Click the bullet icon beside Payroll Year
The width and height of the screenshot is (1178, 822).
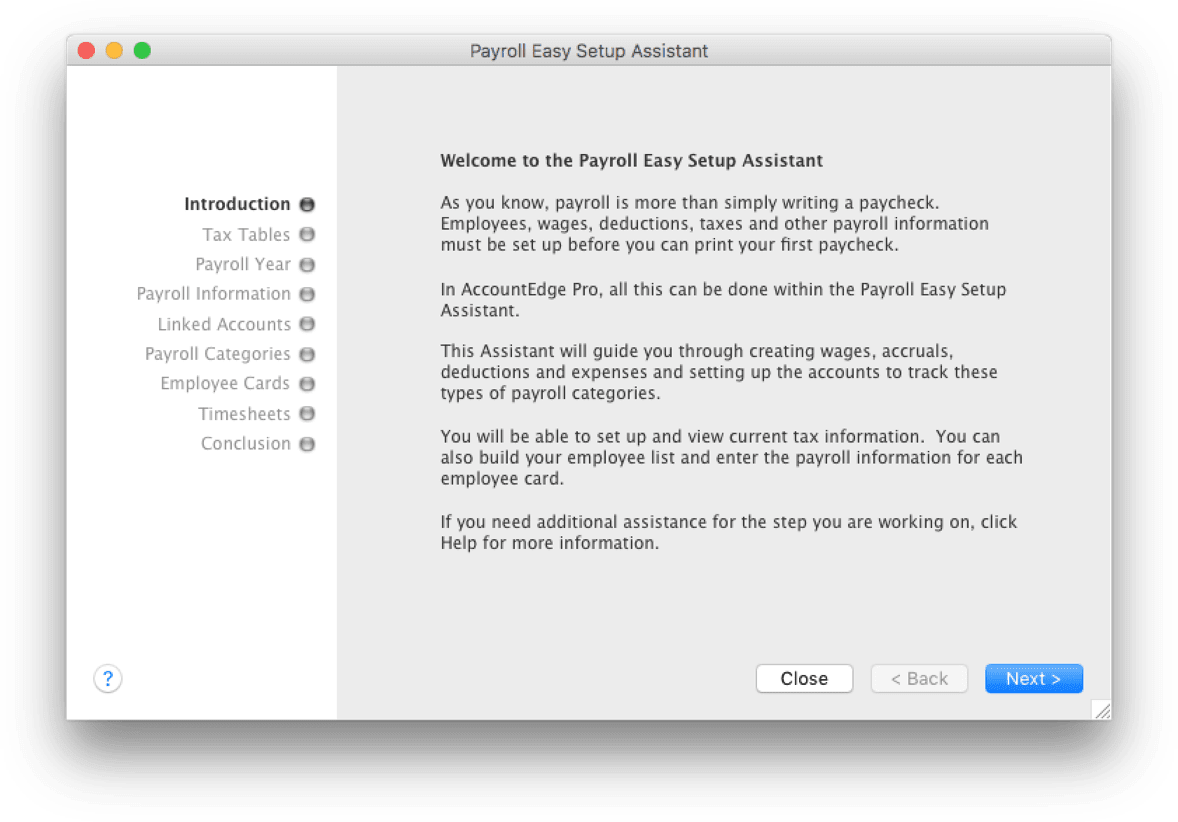[307, 265]
